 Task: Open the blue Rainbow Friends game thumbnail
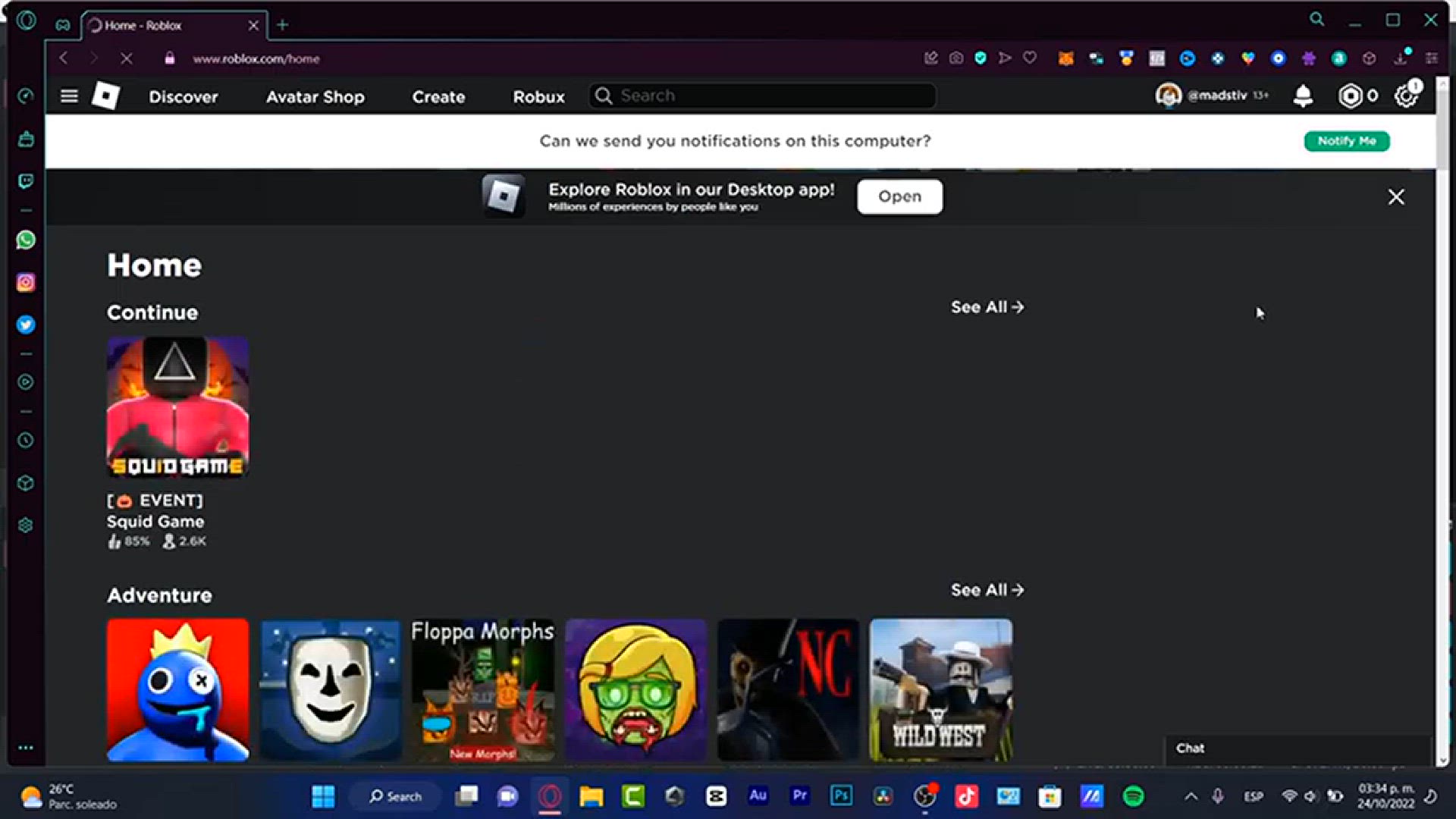(177, 689)
